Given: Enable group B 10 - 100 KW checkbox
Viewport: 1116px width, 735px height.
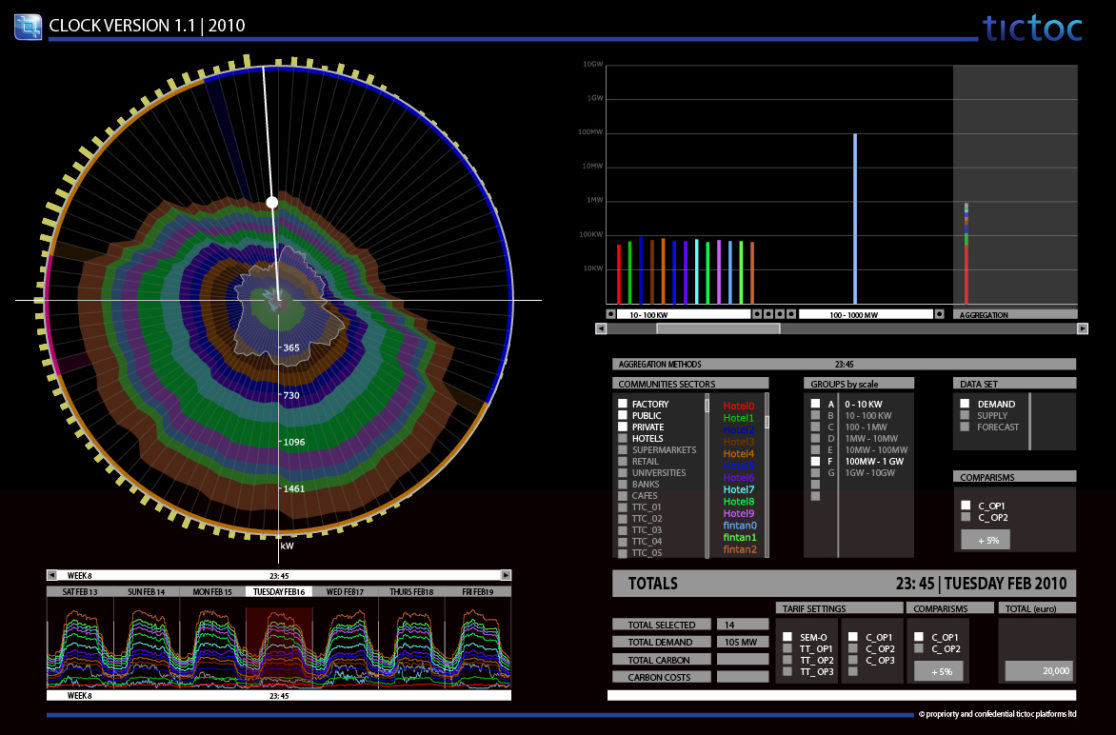Looking at the screenshot, I should (815, 416).
